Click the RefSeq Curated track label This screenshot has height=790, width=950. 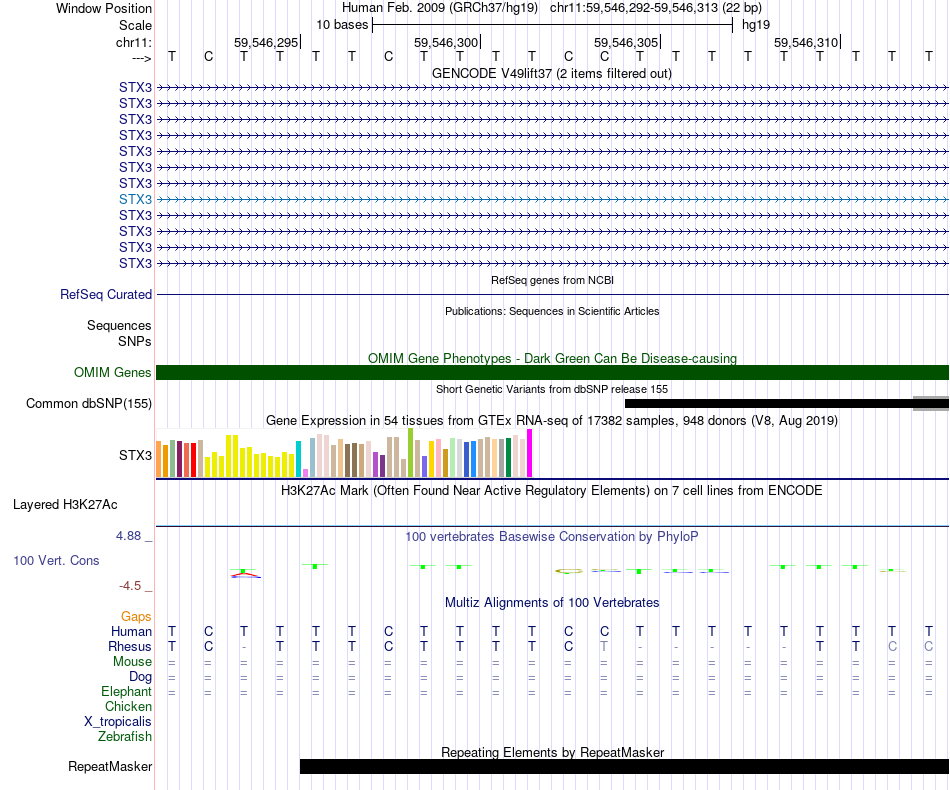[106, 294]
